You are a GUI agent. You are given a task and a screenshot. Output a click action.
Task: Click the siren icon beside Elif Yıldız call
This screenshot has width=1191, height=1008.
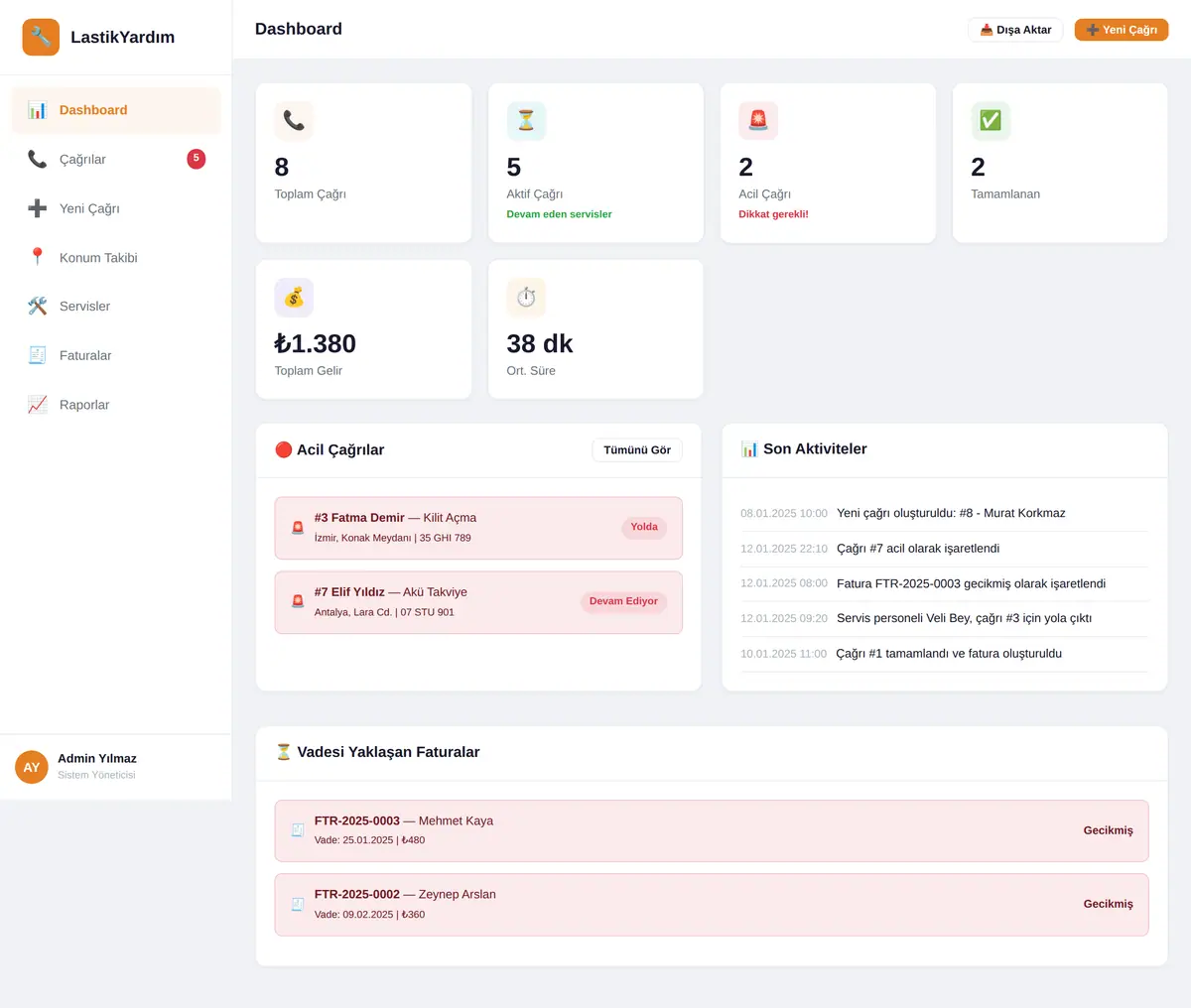[298, 601]
